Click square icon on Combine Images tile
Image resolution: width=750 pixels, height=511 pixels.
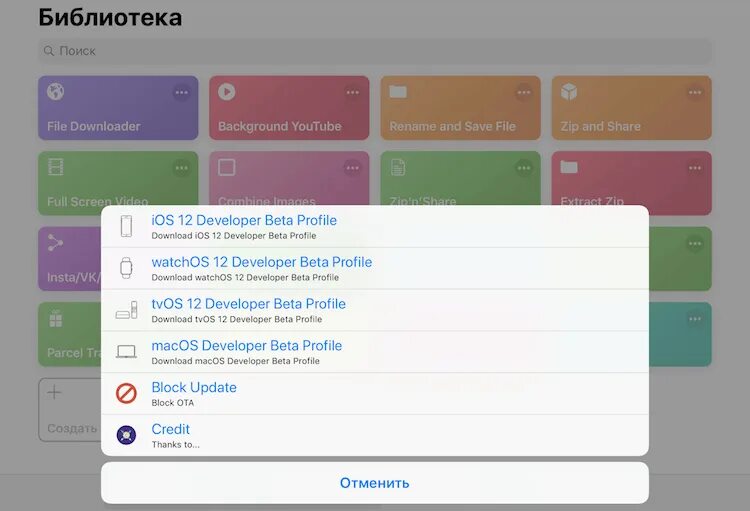click(x=227, y=167)
